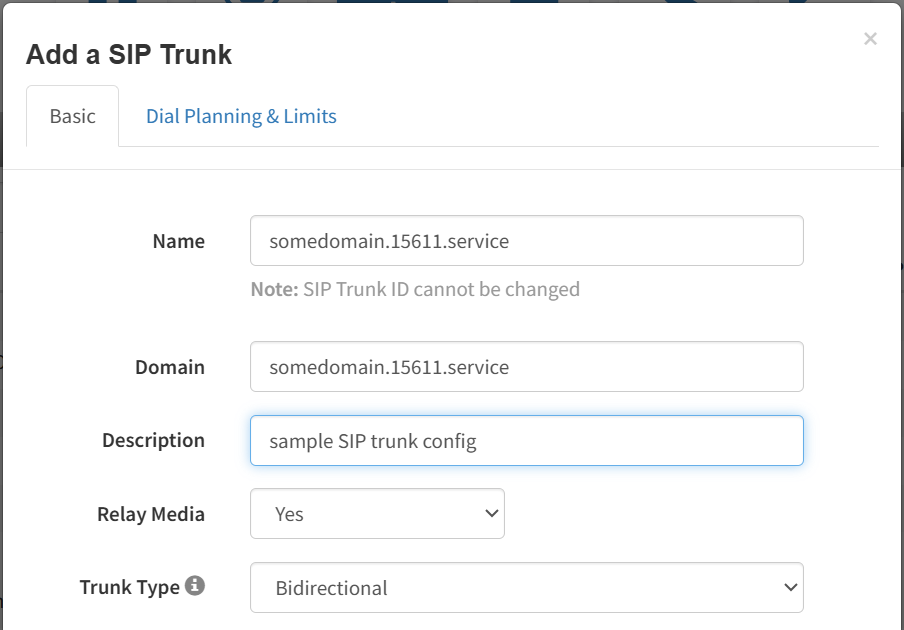Switch to the Basic tab
The height and width of the screenshot is (630, 904).
pyautogui.click(x=73, y=116)
